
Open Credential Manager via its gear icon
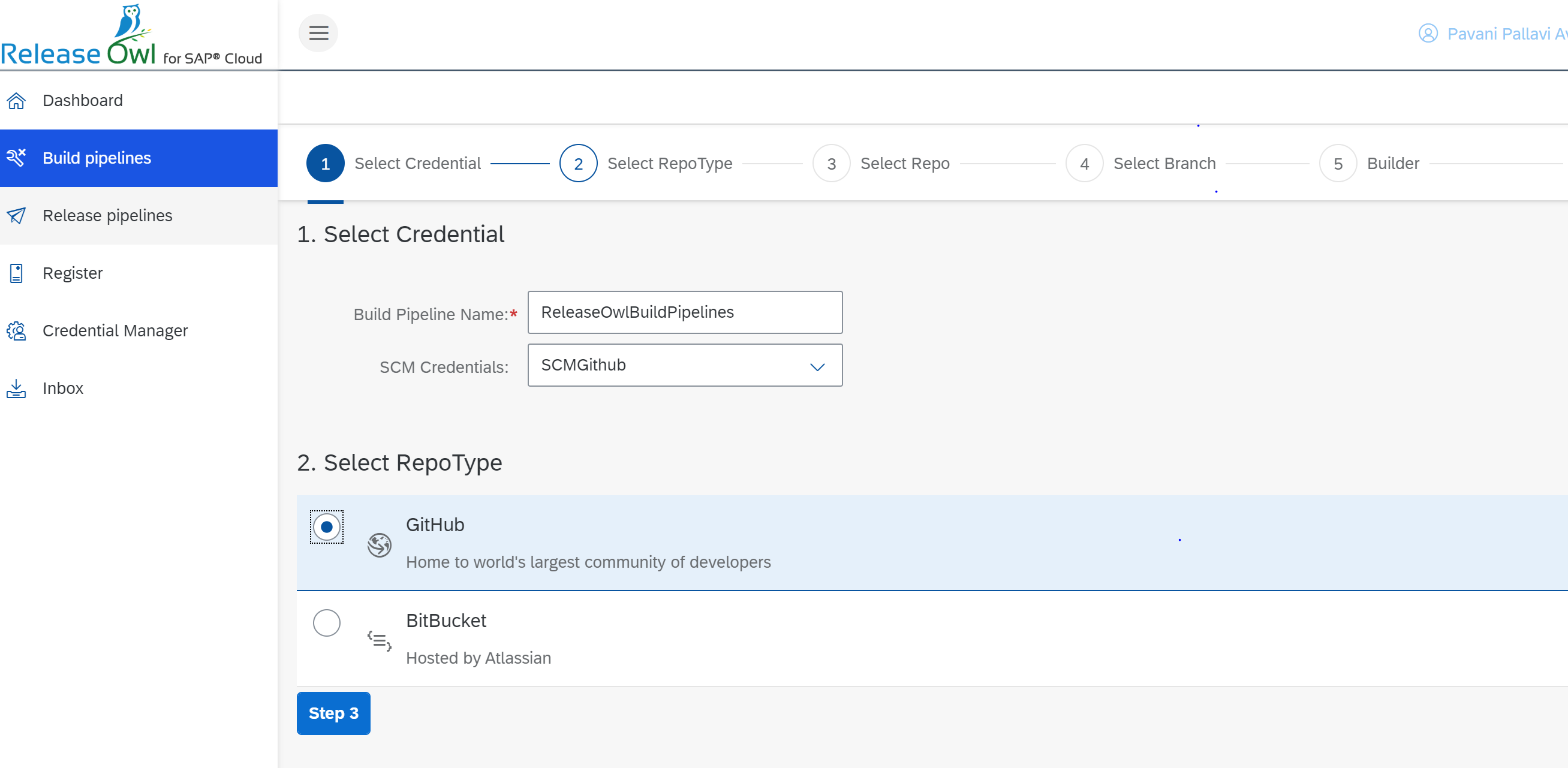pyautogui.click(x=16, y=331)
